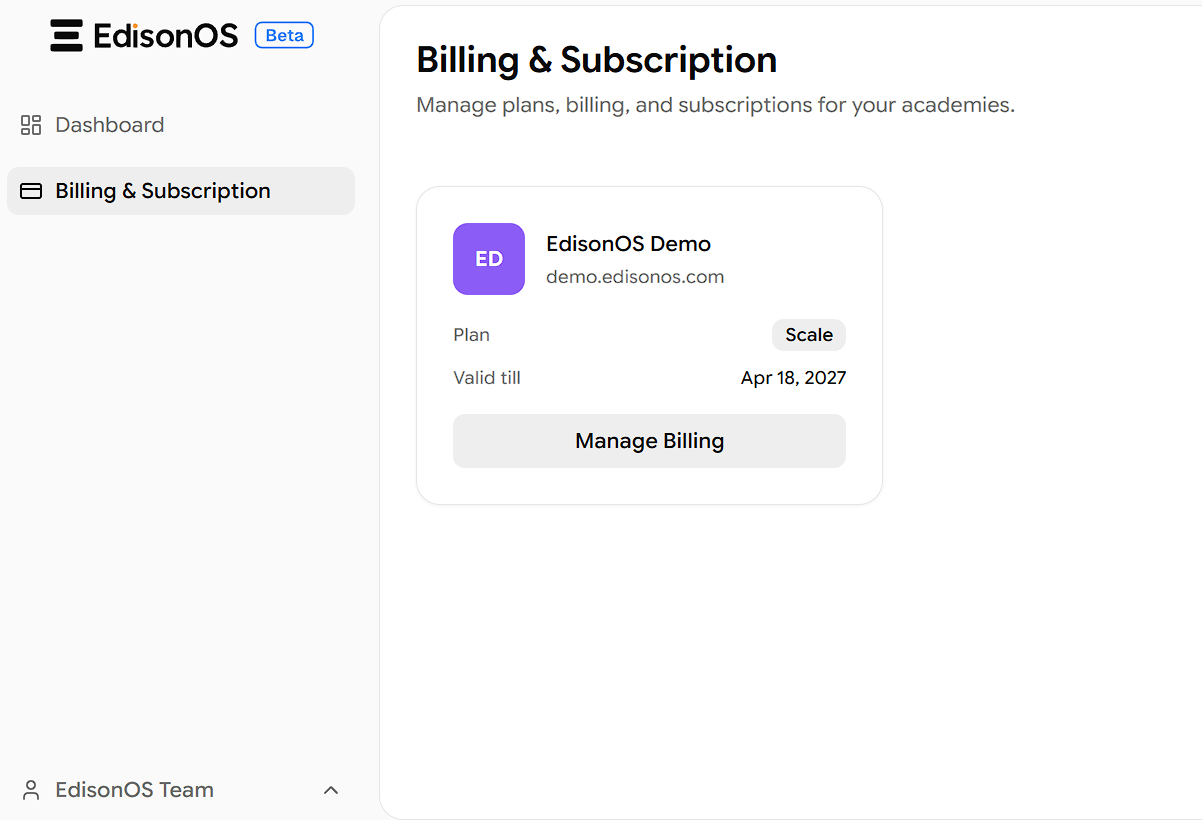Click the Manage Billing button
This screenshot has height=820, width=1202.
[649, 441]
